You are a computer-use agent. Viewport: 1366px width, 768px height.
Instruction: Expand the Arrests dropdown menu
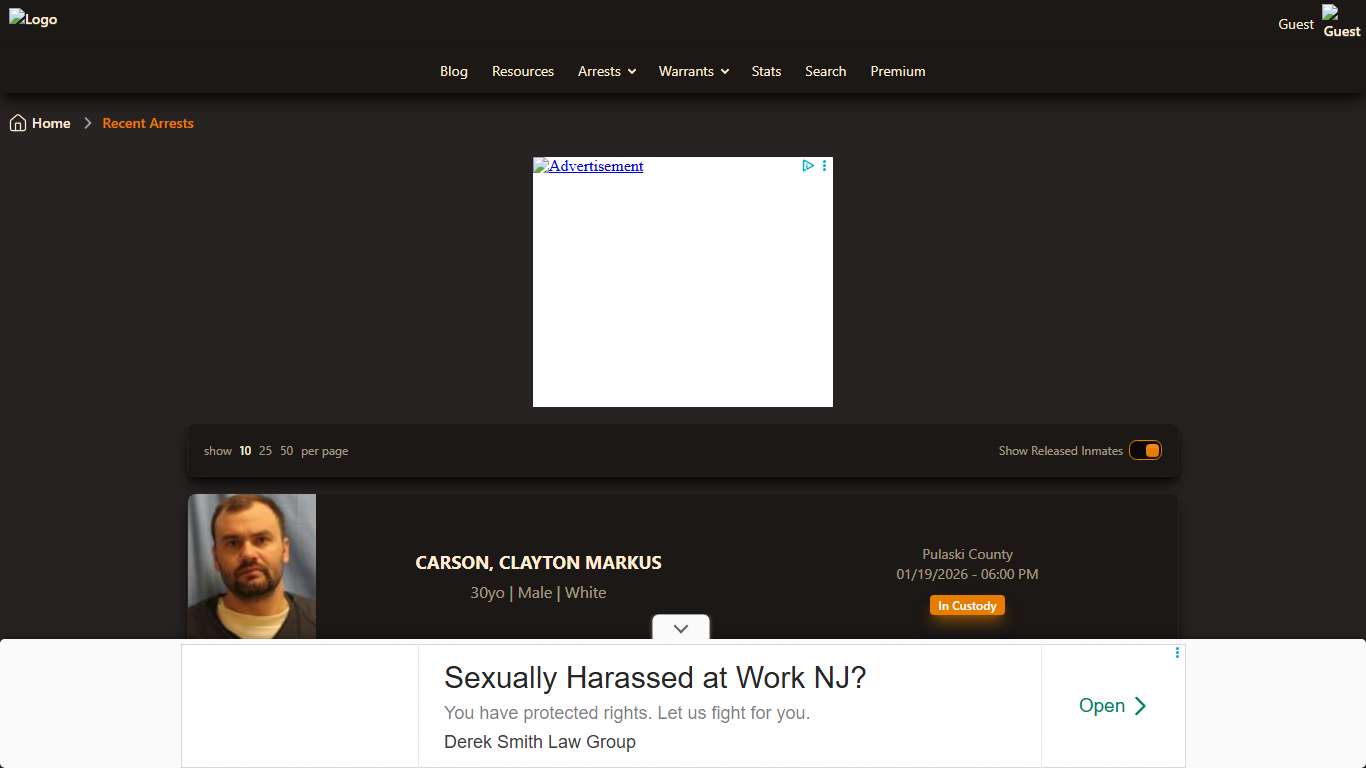click(x=607, y=71)
